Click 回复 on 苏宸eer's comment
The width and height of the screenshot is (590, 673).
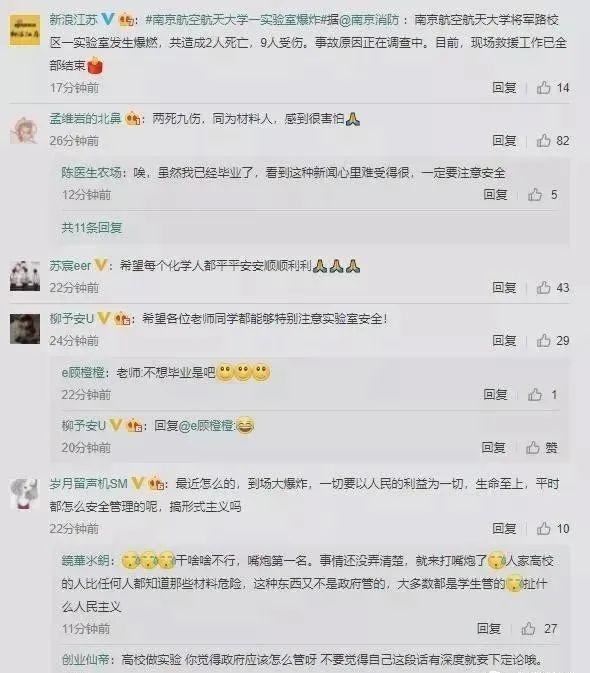coord(504,287)
